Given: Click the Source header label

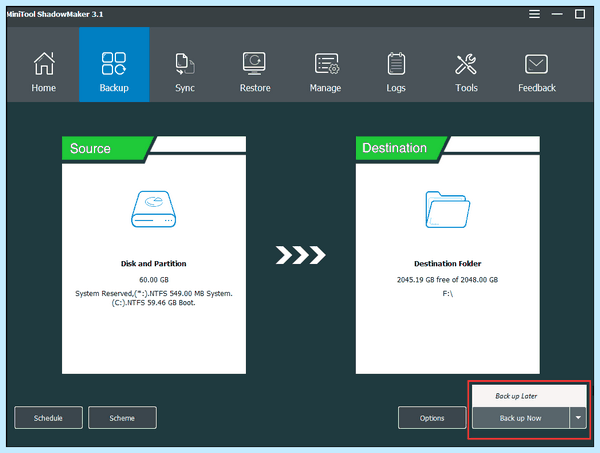Looking at the screenshot, I should pos(90,148).
